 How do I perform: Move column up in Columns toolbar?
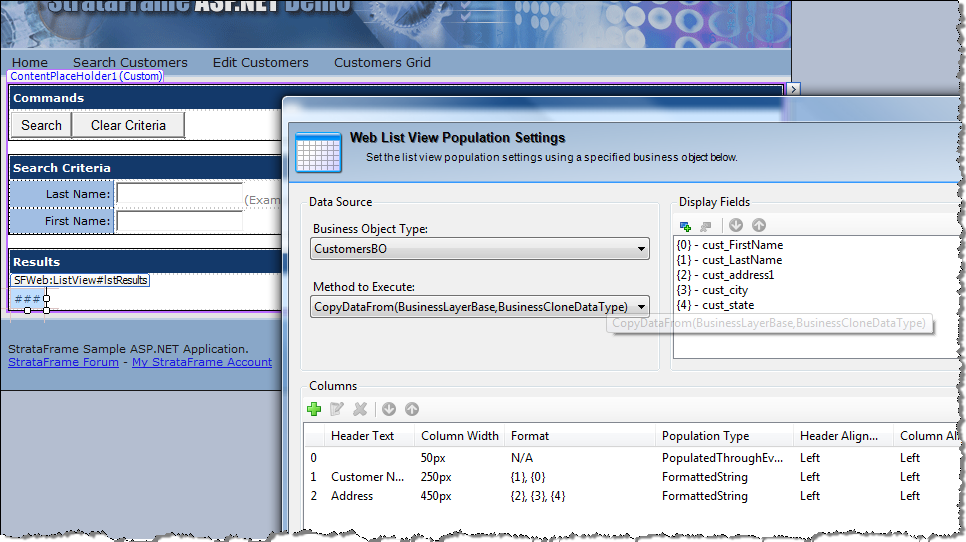[x=412, y=409]
